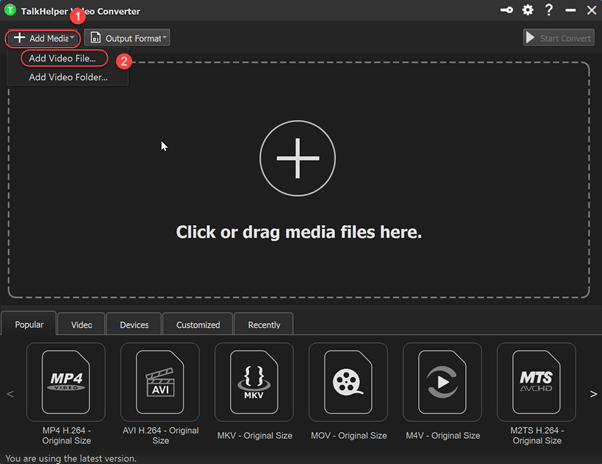Switch to the Customized tab
The width and height of the screenshot is (602, 464).
[198, 325]
